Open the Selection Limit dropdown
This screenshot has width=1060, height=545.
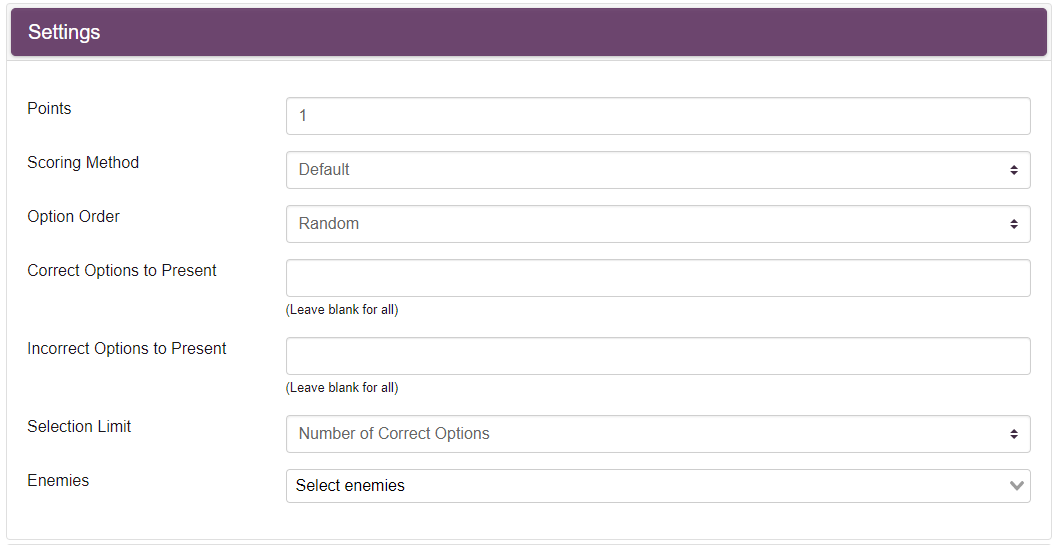tap(658, 434)
